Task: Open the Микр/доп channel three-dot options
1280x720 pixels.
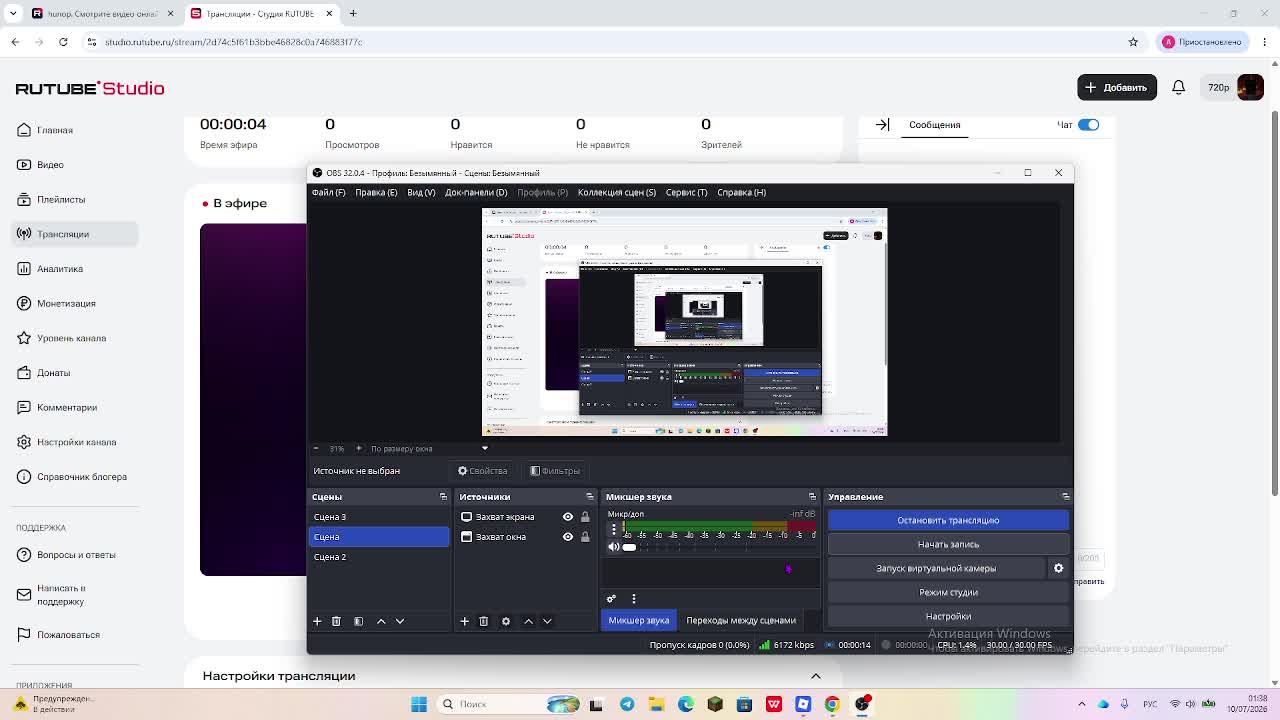Action: pos(614,530)
